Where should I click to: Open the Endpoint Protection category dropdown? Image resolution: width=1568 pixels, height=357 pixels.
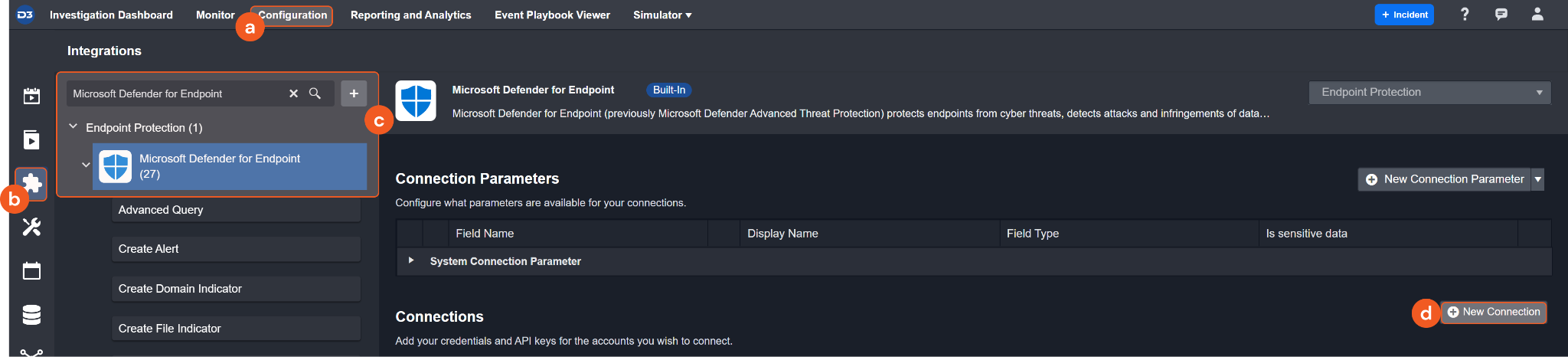[1429, 93]
